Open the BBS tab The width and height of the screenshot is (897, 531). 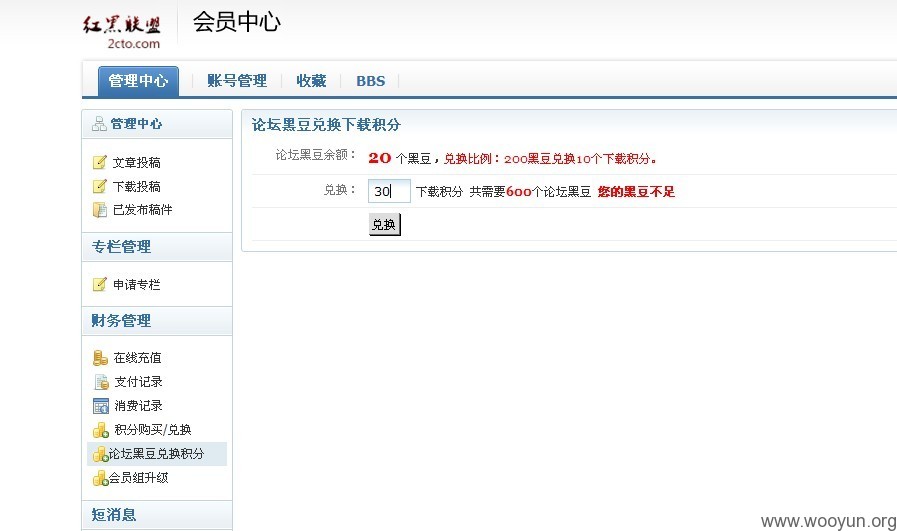pyautogui.click(x=371, y=81)
